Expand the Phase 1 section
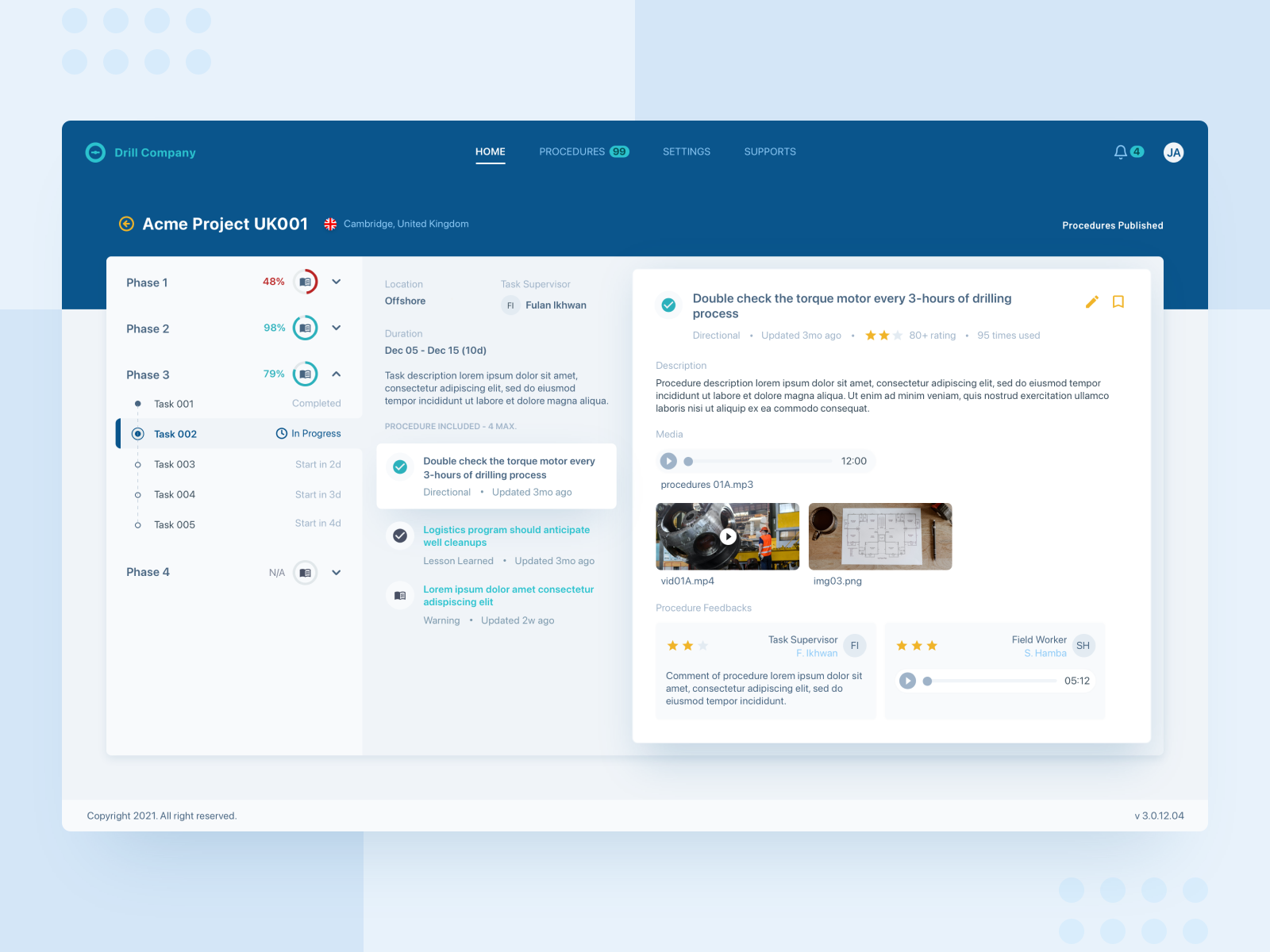1270x952 pixels. coord(337,282)
